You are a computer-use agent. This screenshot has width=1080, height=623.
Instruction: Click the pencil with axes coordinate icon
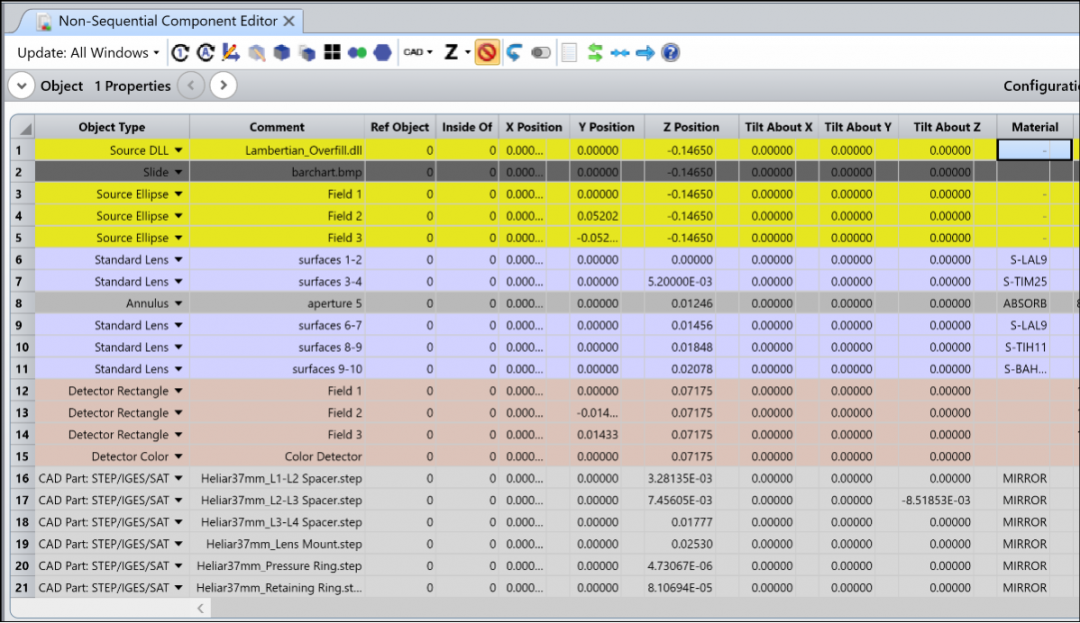[x=231, y=52]
